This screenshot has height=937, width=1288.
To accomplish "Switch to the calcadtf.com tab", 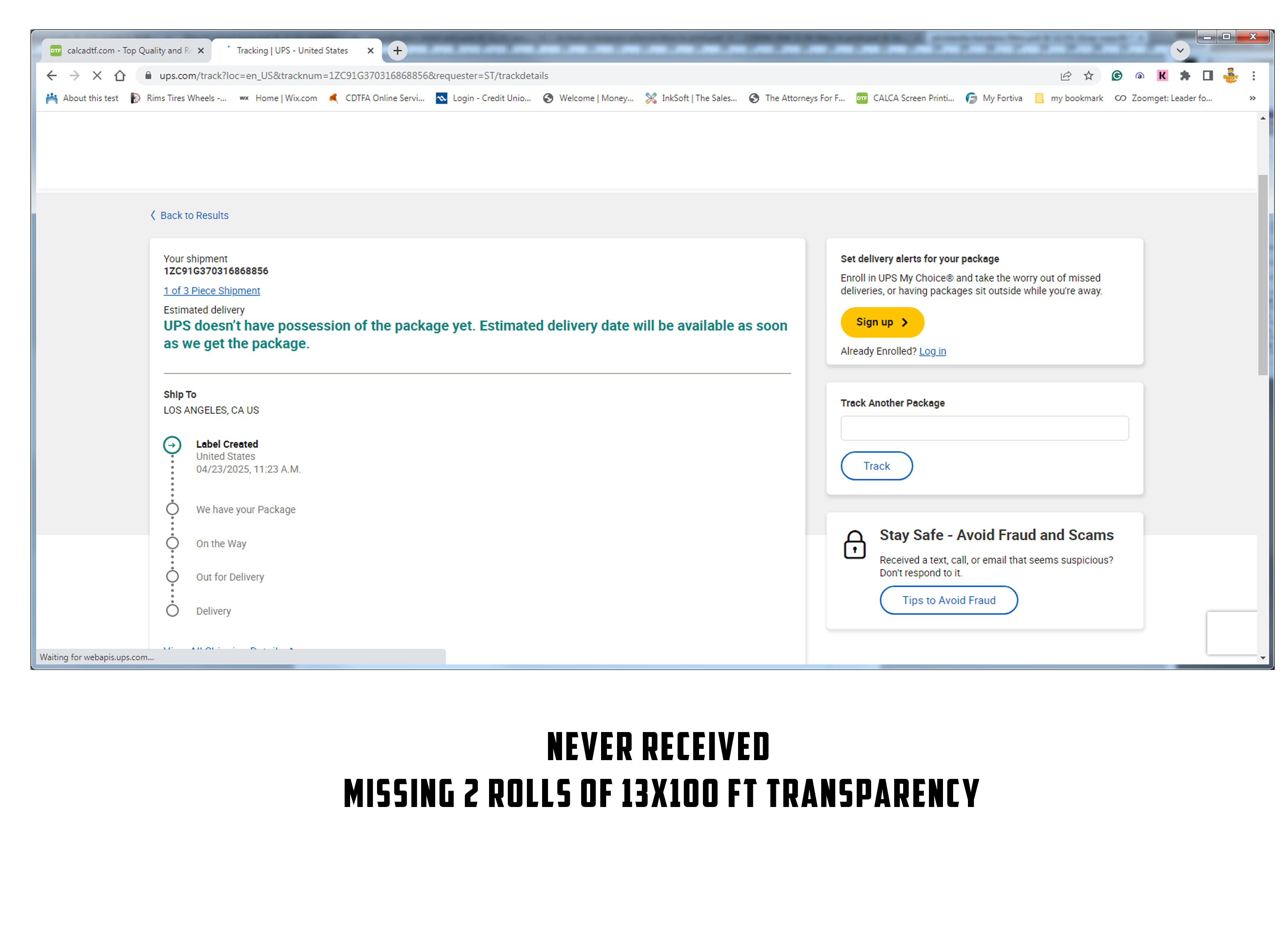I will click(126, 51).
